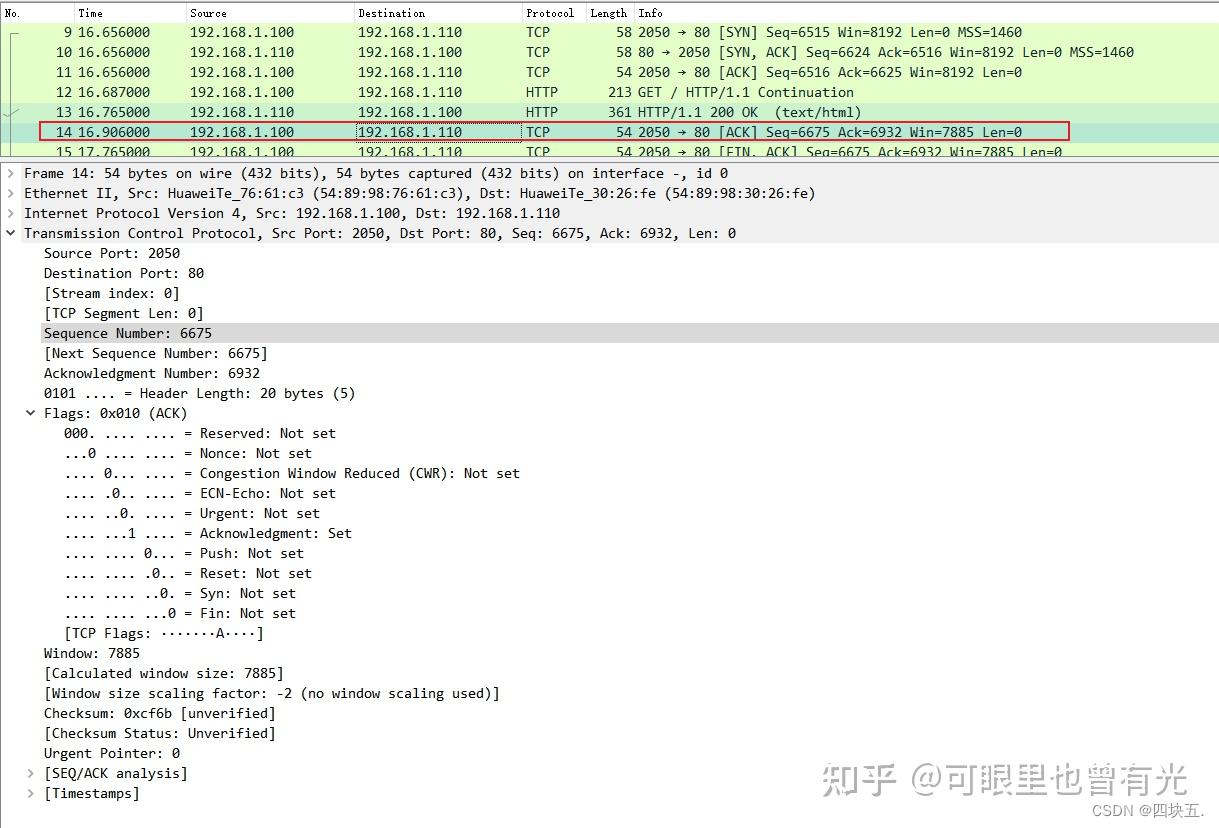Click the Time column header to sort
The height and width of the screenshot is (828, 1219).
click(90, 13)
